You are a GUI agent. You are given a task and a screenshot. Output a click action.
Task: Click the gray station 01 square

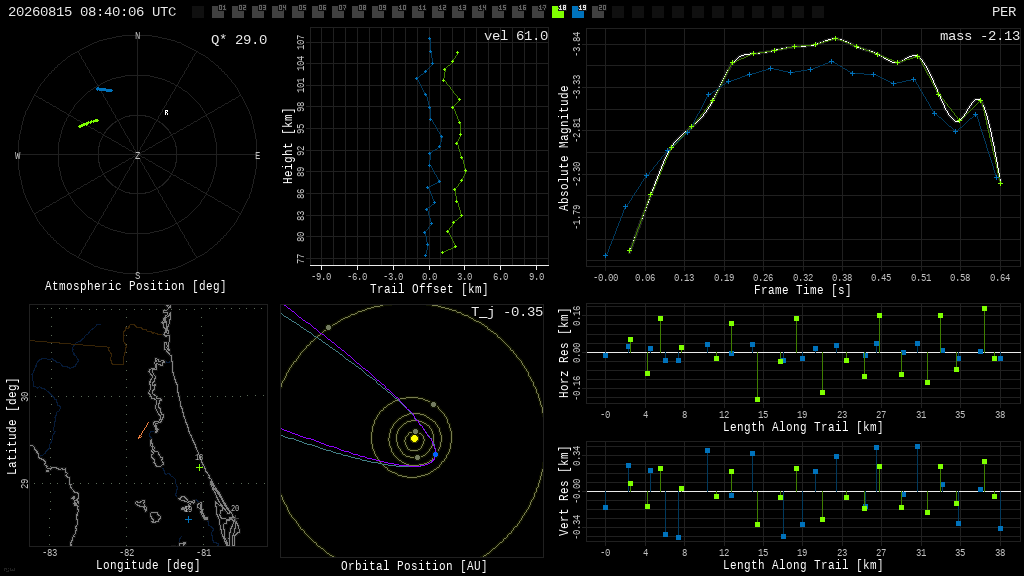click(218, 12)
